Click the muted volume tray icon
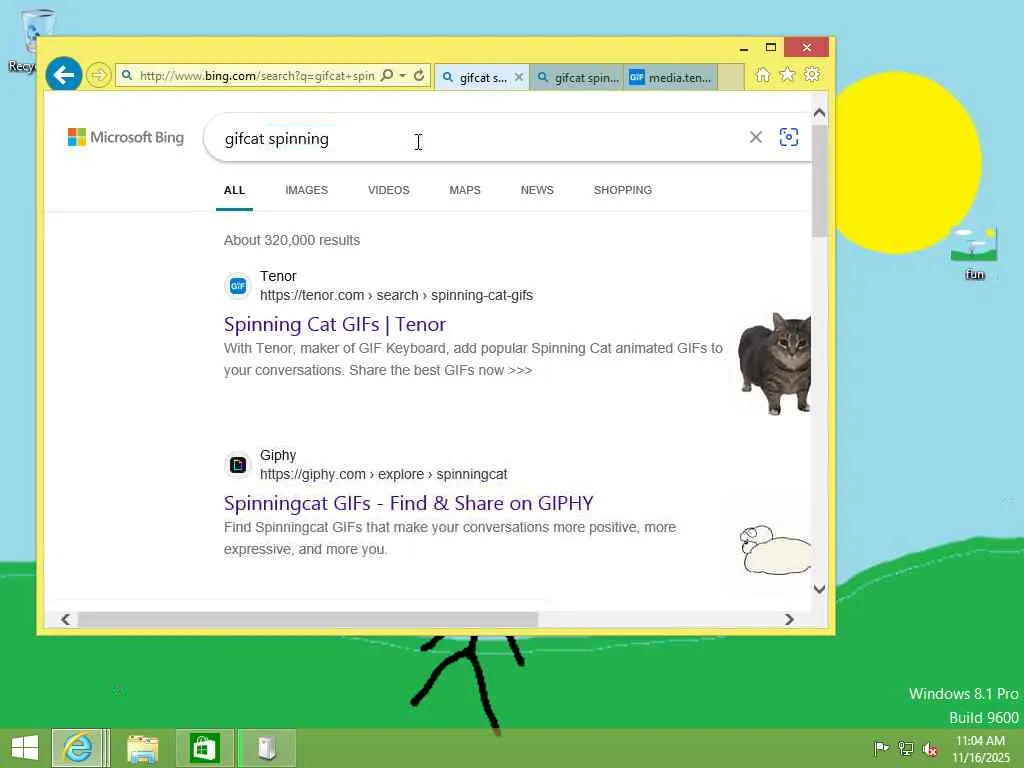 pos(930,748)
